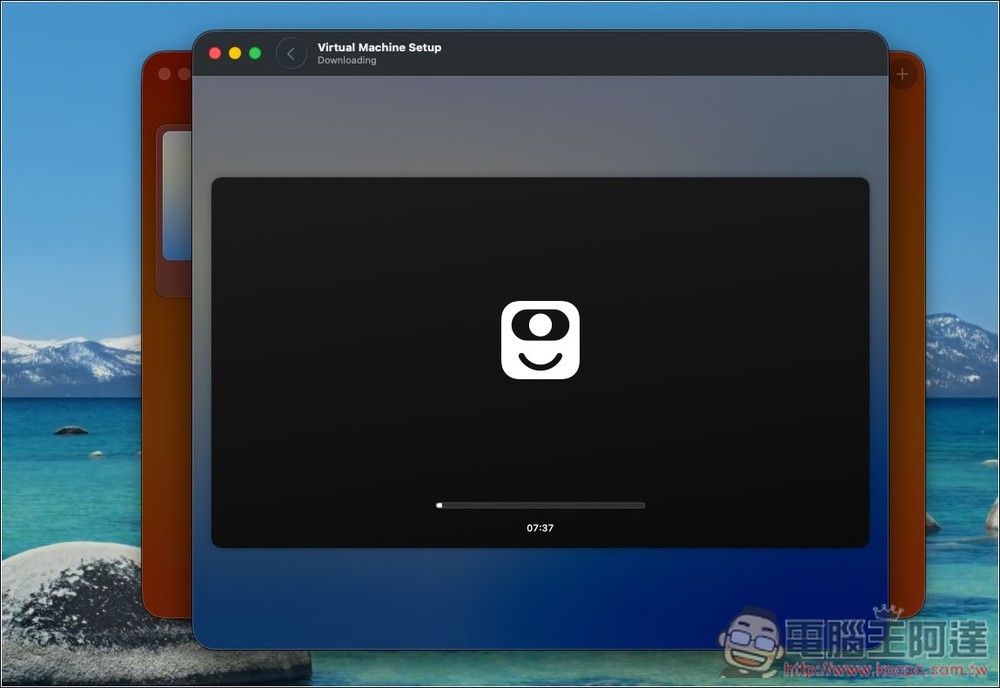Click the dimmed close button of background window
This screenshot has height=688, width=1000.
click(165, 74)
